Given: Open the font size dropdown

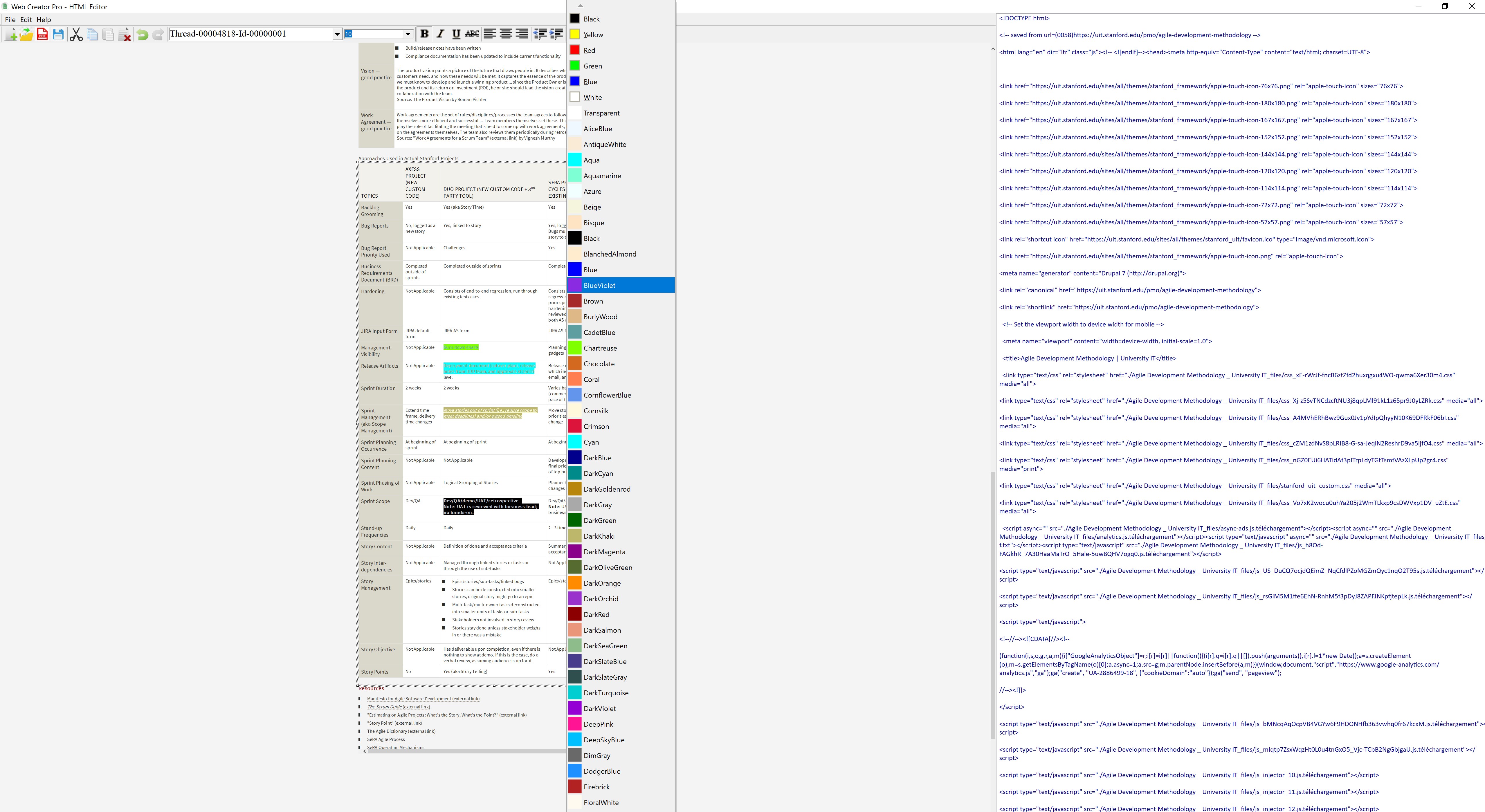Looking at the screenshot, I should click(x=408, y=34).
